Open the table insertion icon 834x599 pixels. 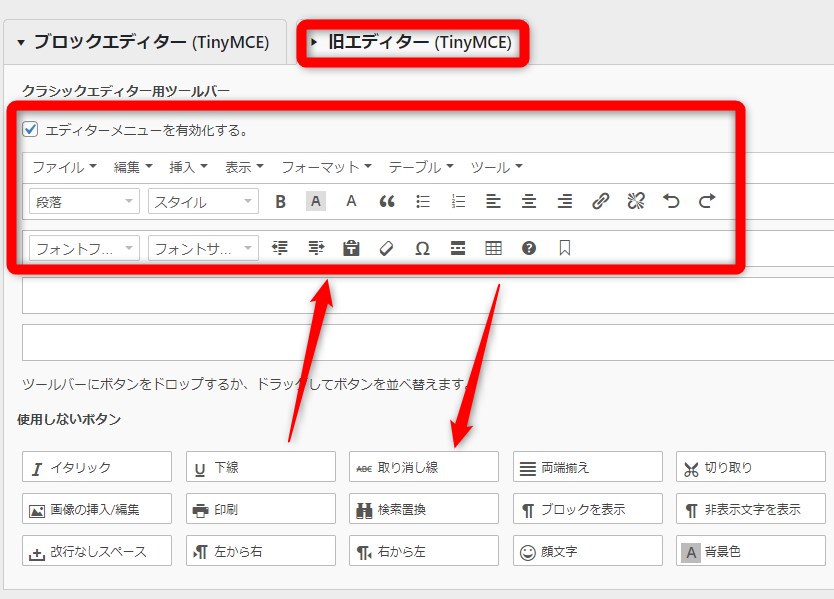(x=493, y=247)
